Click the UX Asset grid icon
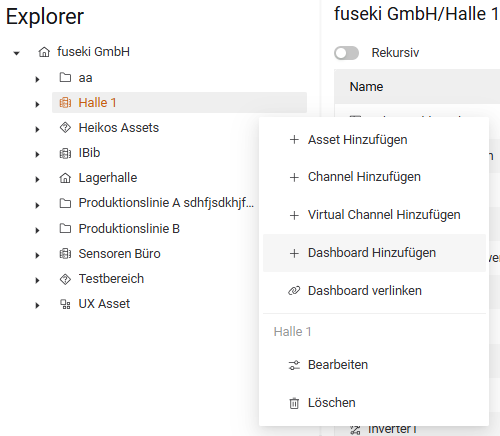This screenshot has width=500, height=436. pyautogui.click(x=65, y=304)
